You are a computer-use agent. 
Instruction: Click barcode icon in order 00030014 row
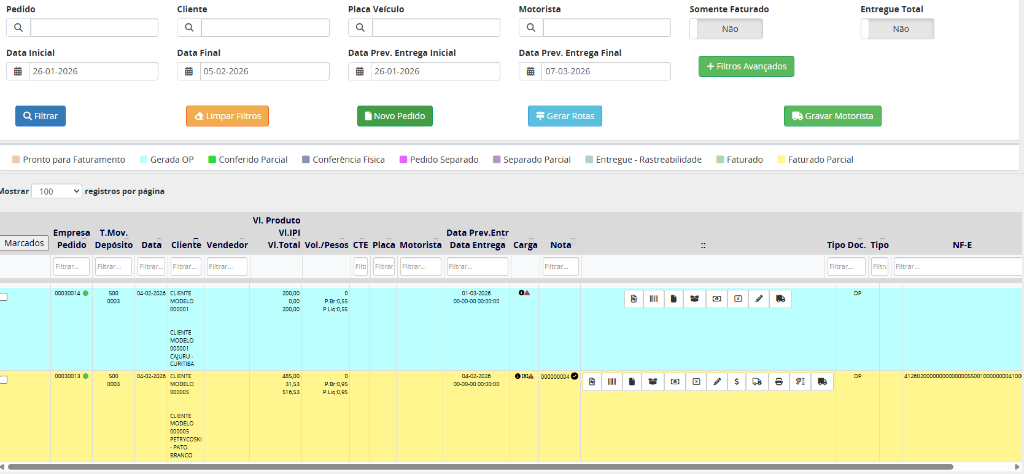pos(654,298)
